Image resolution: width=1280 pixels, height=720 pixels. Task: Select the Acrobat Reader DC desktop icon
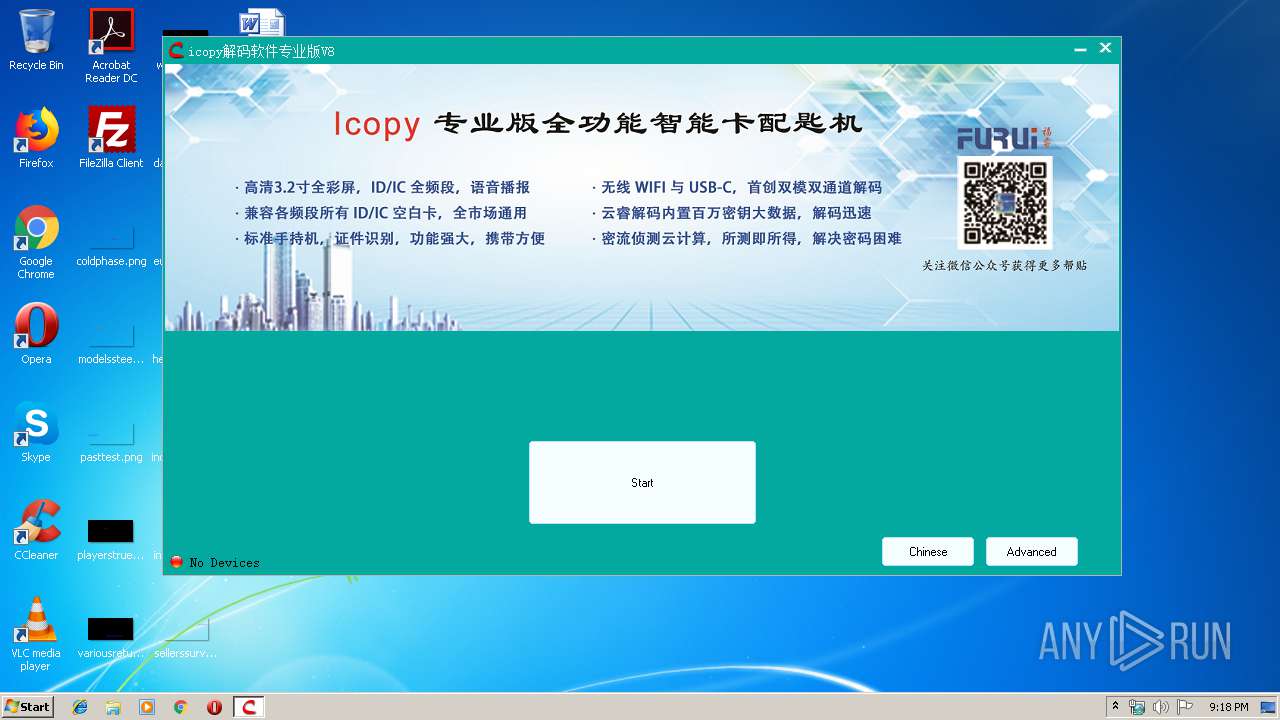(111, 46)
